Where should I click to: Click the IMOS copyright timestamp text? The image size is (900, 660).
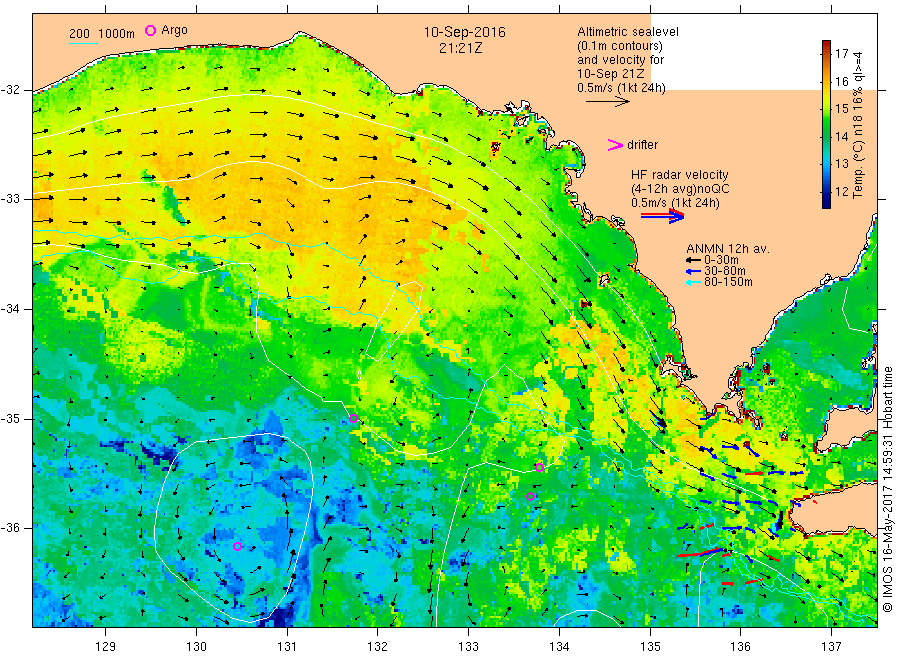coord(888,489)
